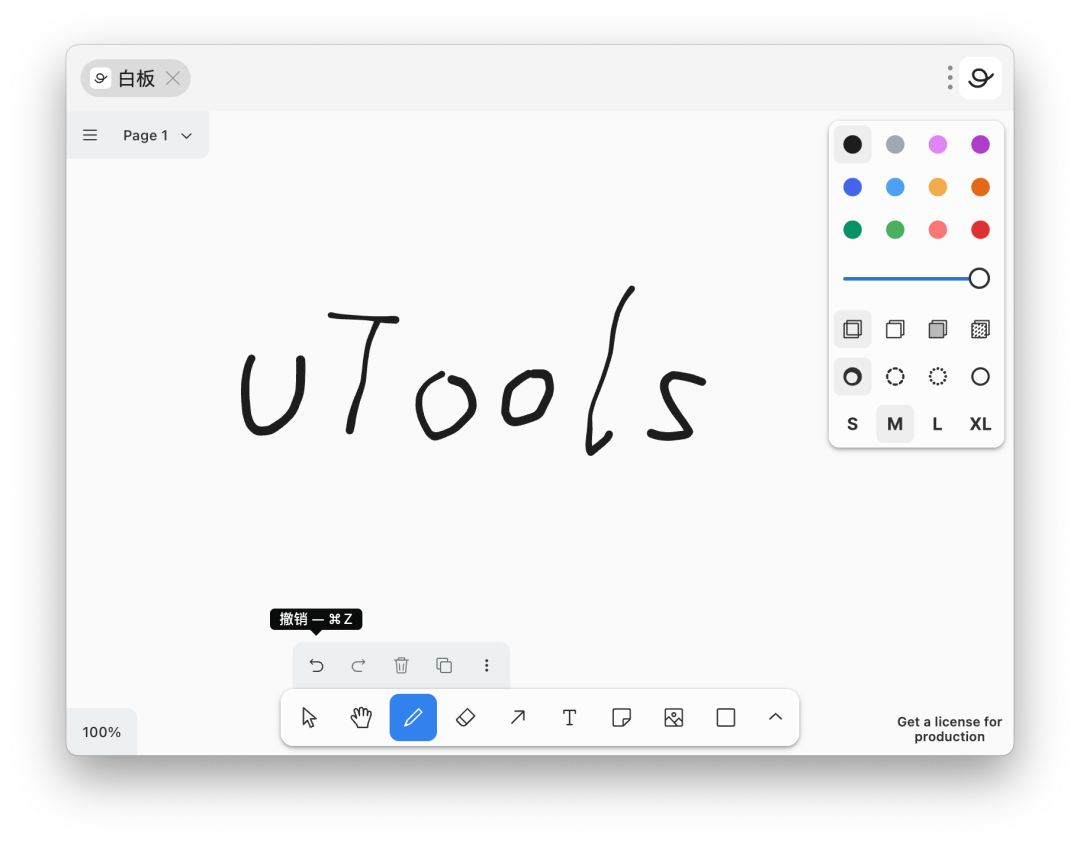Click the 100% zoom level
This screenshot has height=843, width=1080.
[x=101, y=732]
